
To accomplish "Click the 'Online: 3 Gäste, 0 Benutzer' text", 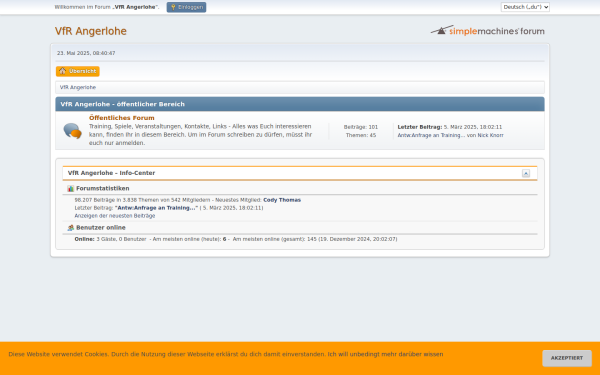I will coord(110,239).
